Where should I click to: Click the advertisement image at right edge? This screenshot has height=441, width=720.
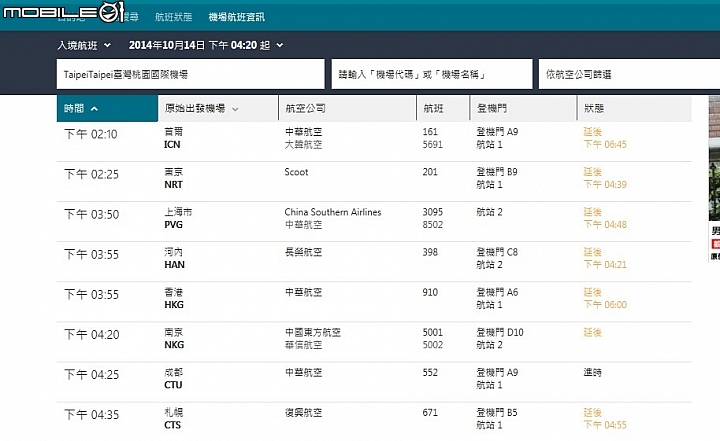(714, 158)
